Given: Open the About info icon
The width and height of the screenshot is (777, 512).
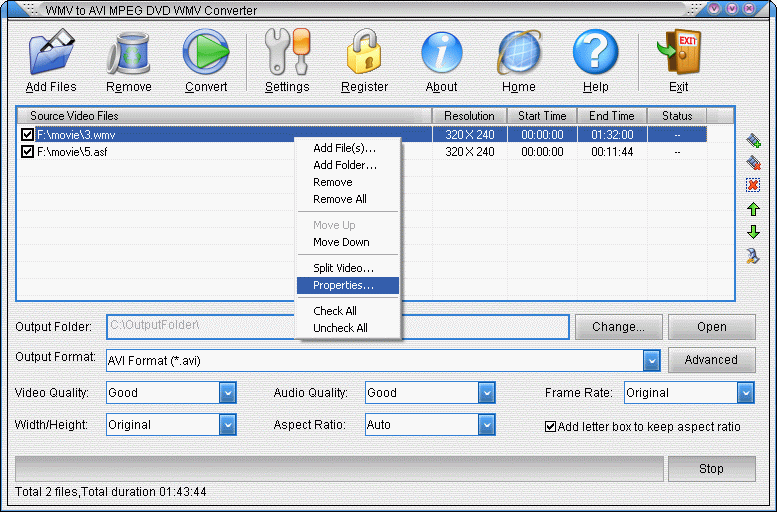Looking at the screenshot, I should 442,53.
